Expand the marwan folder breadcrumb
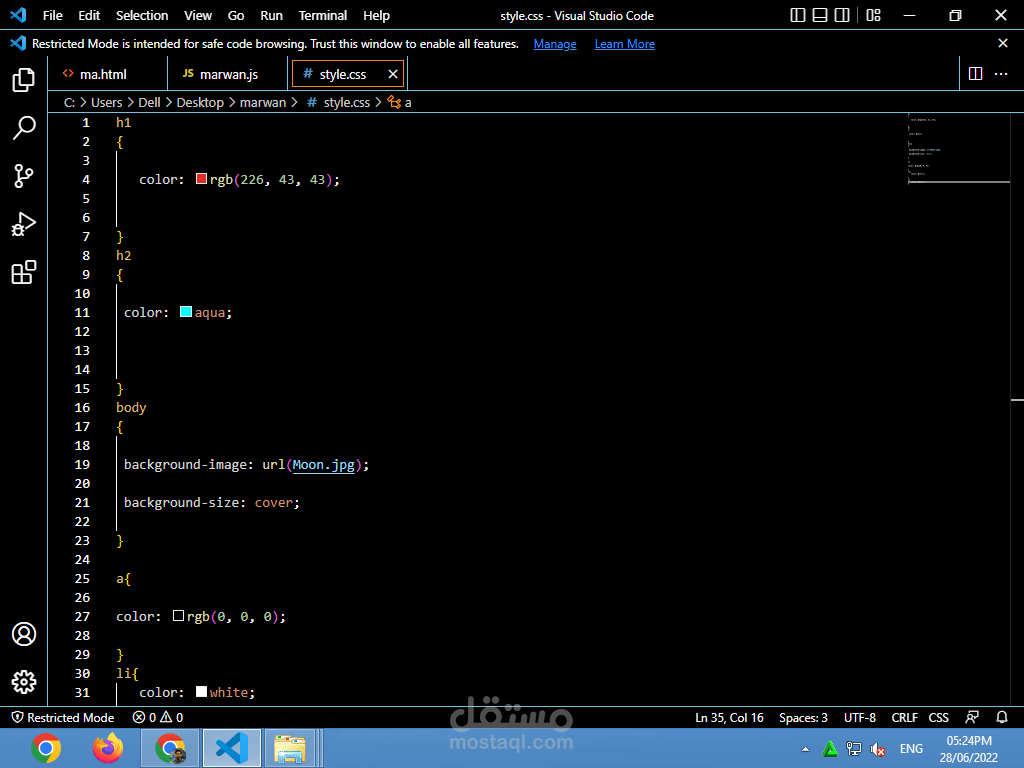Screen dimensions: 1024x768 (263, 102)
